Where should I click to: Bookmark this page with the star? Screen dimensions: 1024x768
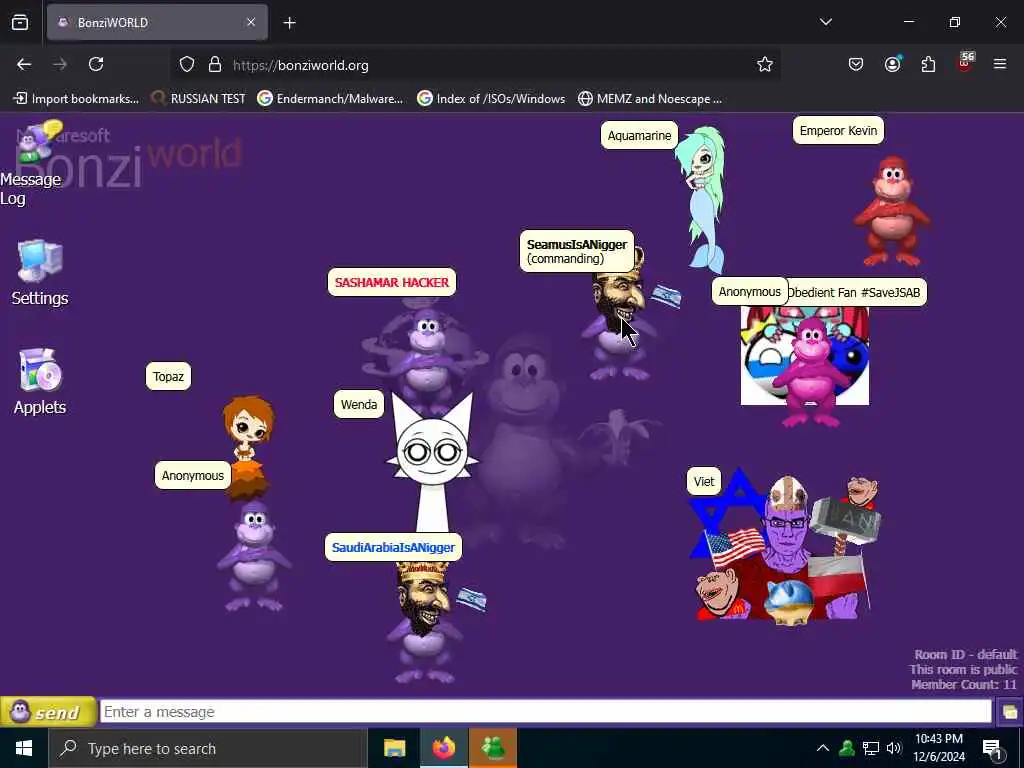point(765,64)
